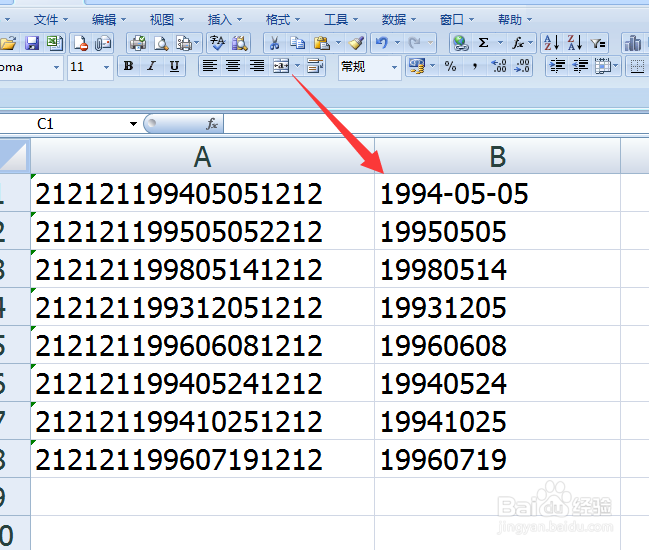Click the send as email attachment icon
The width and height of the screenshot is (649, 550).
(103, 43)
